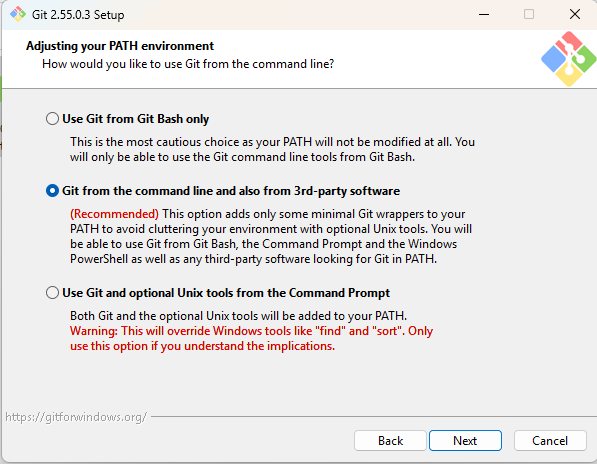Screen dimensions: 597x464
Task: Minimize the Git Setup window
Action: [x=484, y=14]
